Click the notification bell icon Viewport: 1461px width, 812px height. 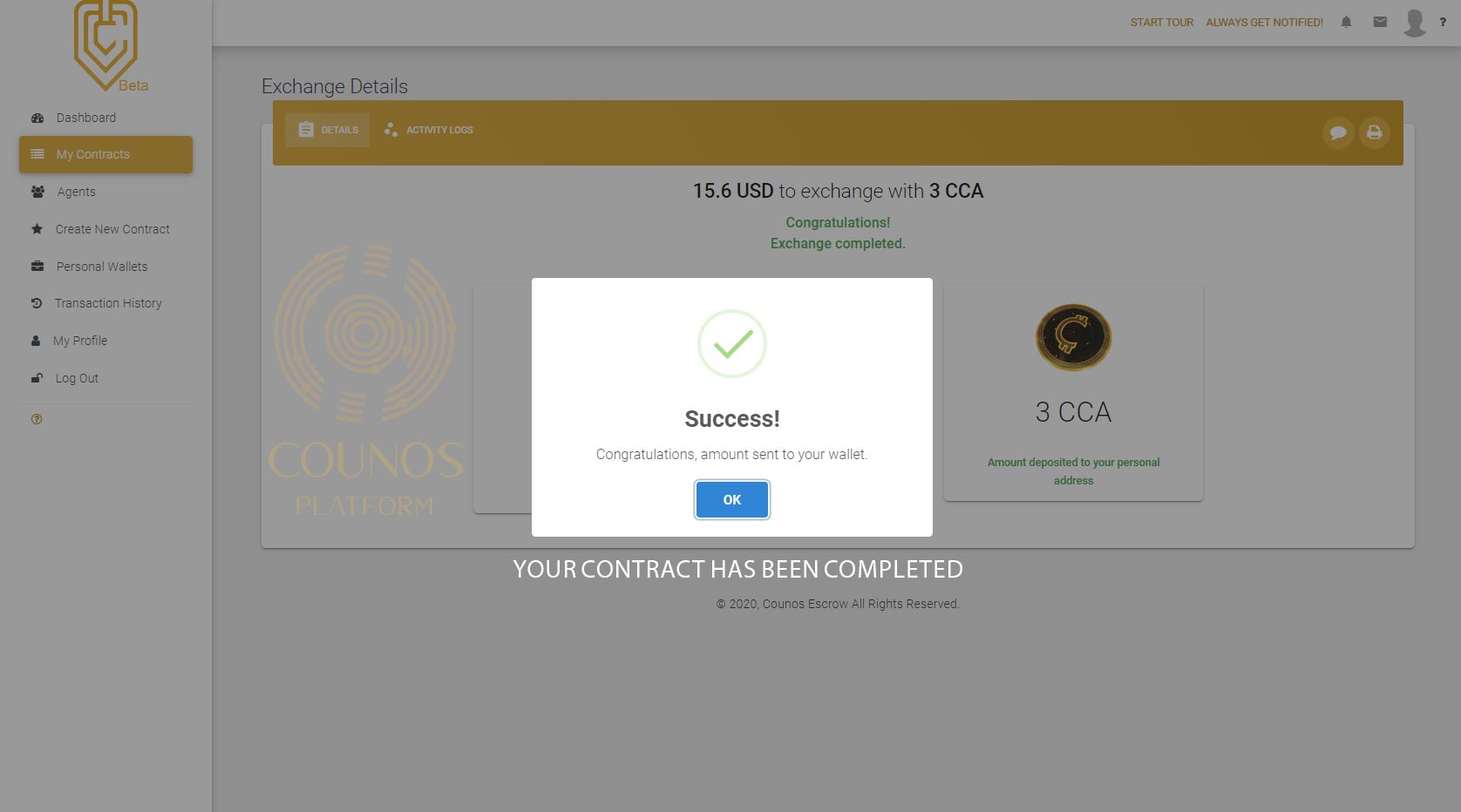coord(1346,22)
